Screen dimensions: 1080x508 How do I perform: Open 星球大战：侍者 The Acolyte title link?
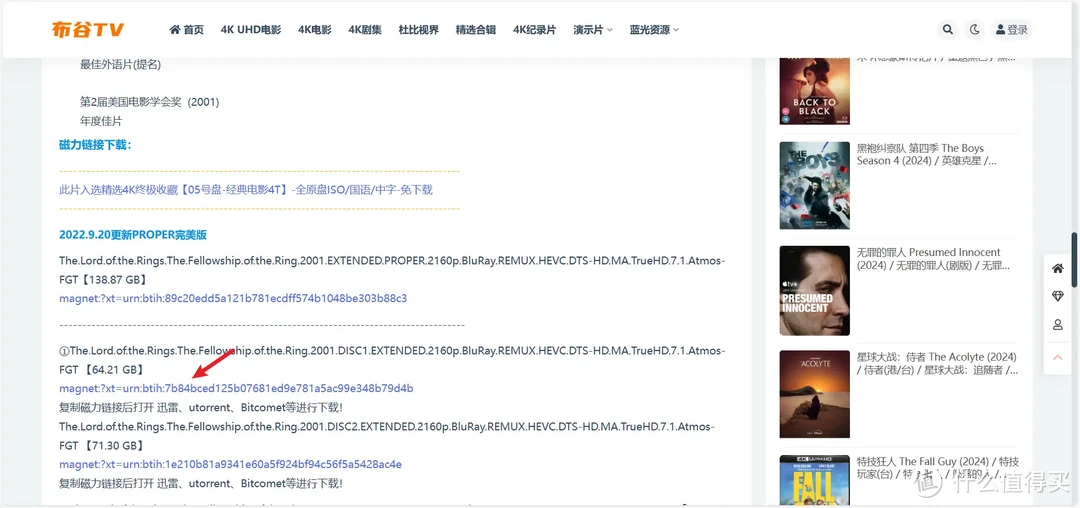[937, 364]
